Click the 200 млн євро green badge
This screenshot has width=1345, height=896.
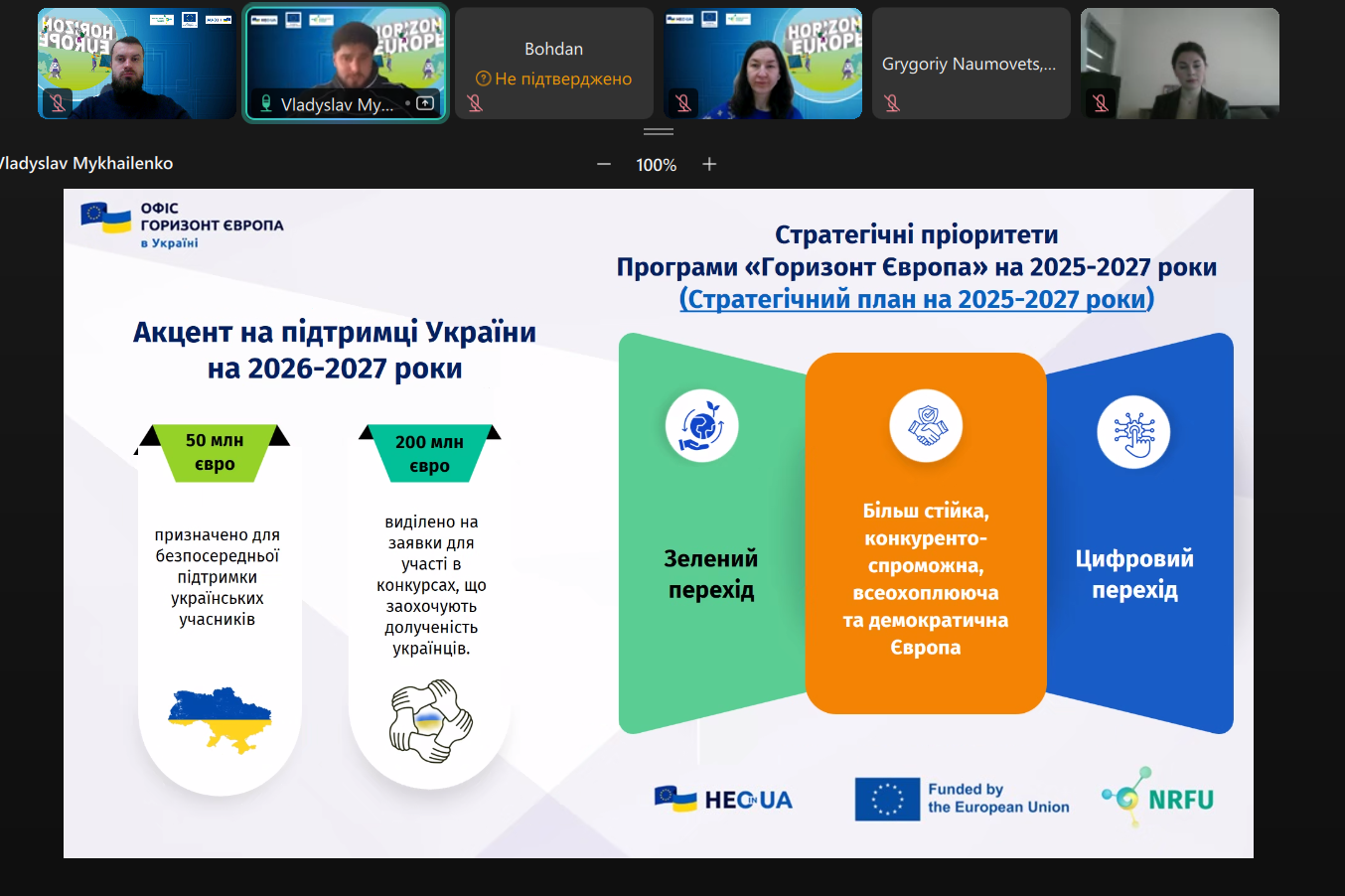point(429,454)
